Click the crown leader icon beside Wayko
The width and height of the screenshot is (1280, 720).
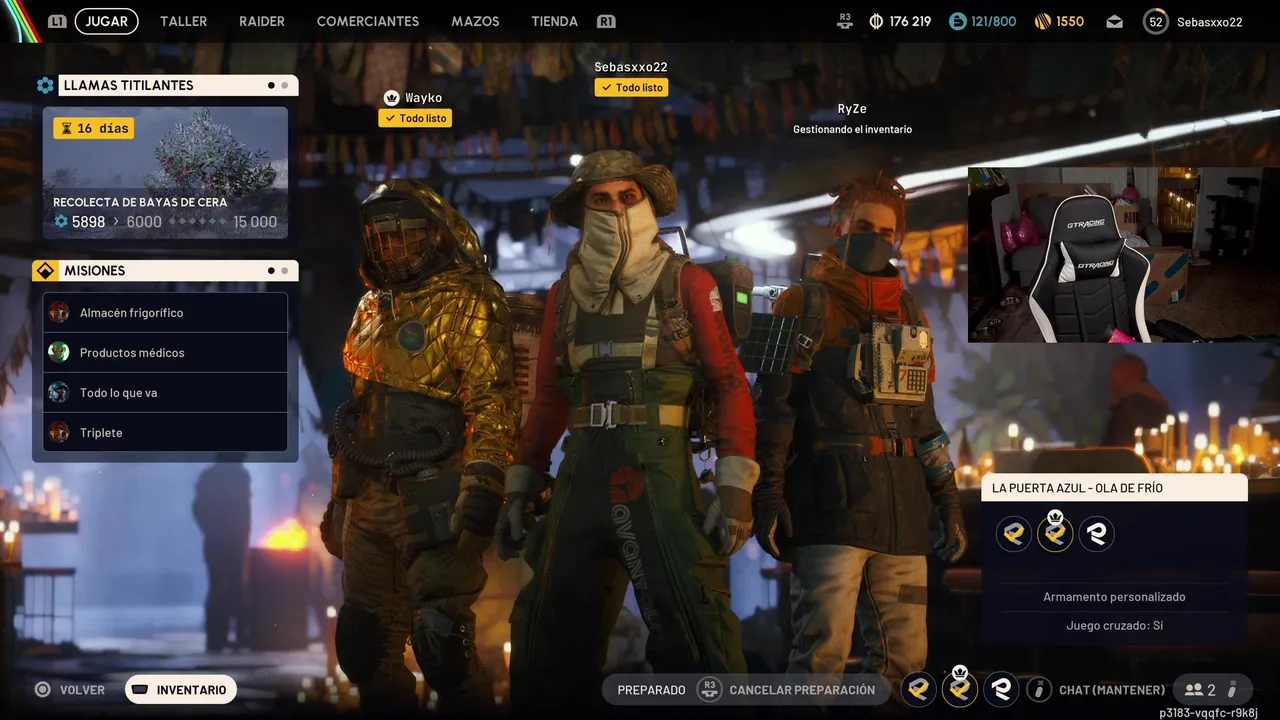click(x=391, y=98)
